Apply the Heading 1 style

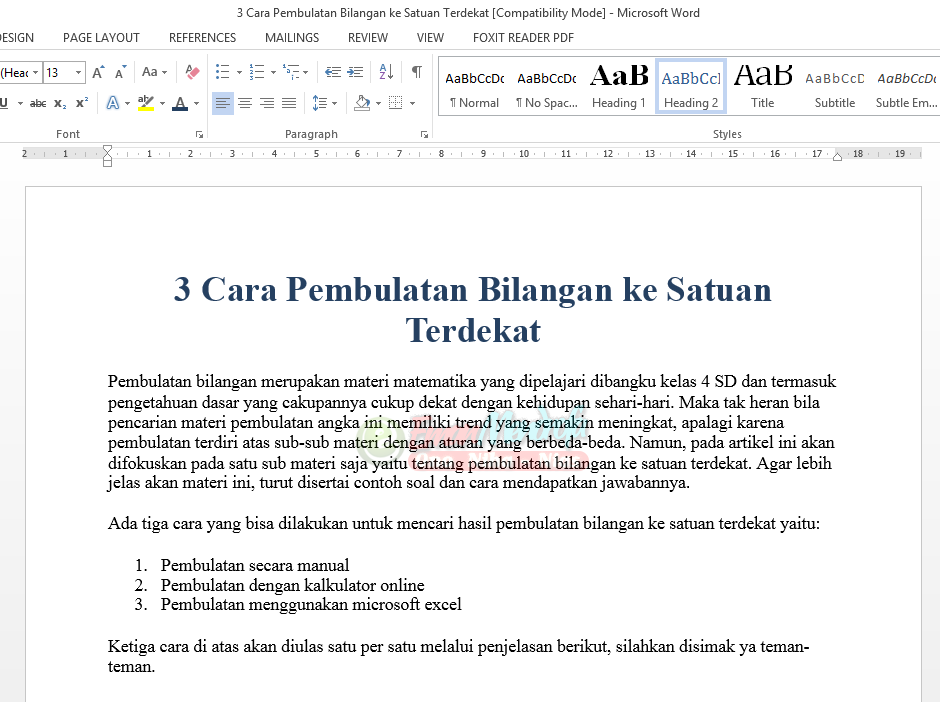tap(618, 85)
